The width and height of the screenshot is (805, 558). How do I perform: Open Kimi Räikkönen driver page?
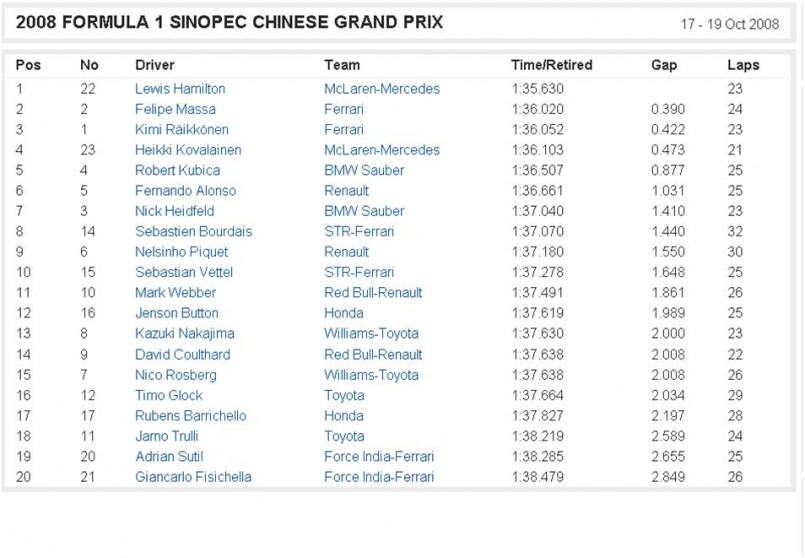point(182,130)
